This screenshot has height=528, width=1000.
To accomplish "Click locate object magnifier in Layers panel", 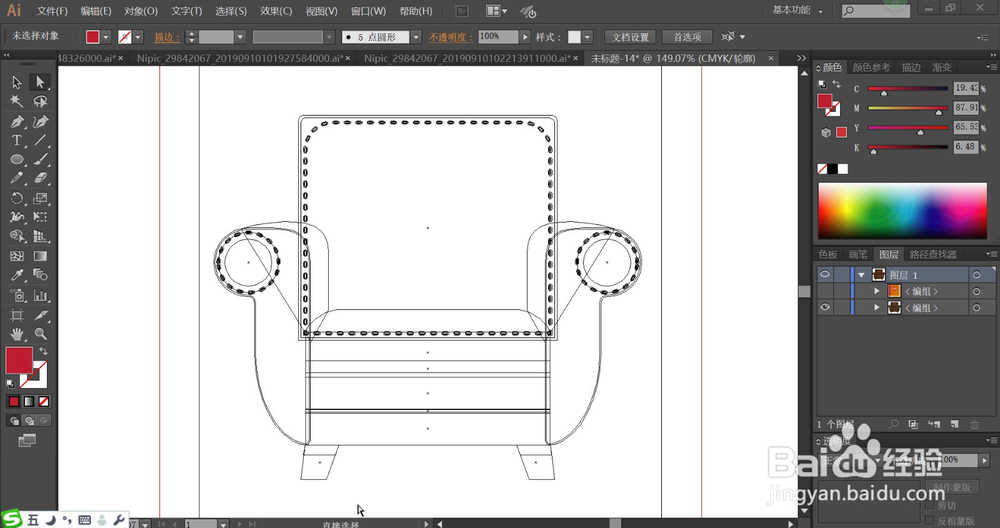I will click(x=894, y=424).
